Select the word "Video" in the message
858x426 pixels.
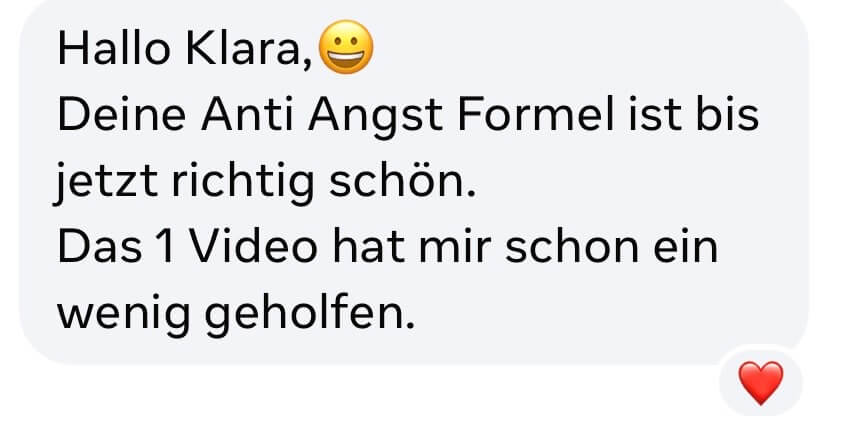pos(253,248)
